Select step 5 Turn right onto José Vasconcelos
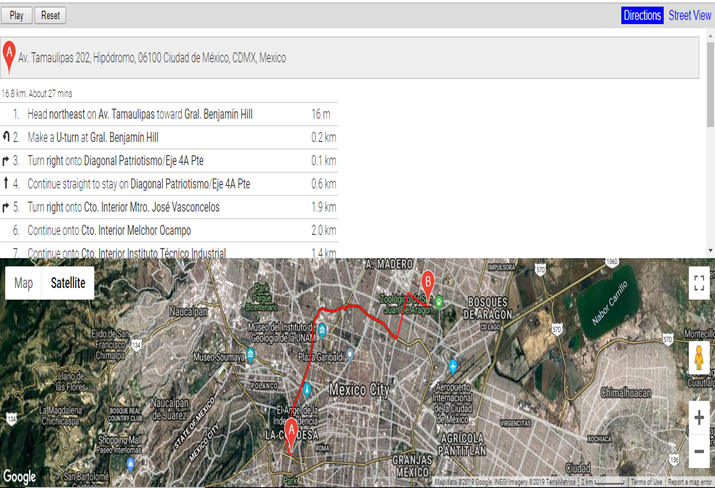The height and width of the screenshot is (488, 715). pos(169,207)
